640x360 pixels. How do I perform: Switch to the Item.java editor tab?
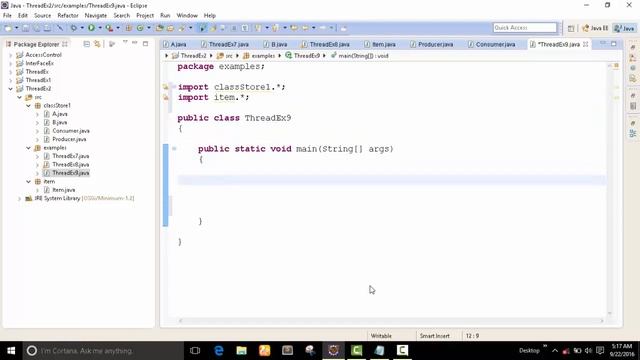click(x=380, y=44)
